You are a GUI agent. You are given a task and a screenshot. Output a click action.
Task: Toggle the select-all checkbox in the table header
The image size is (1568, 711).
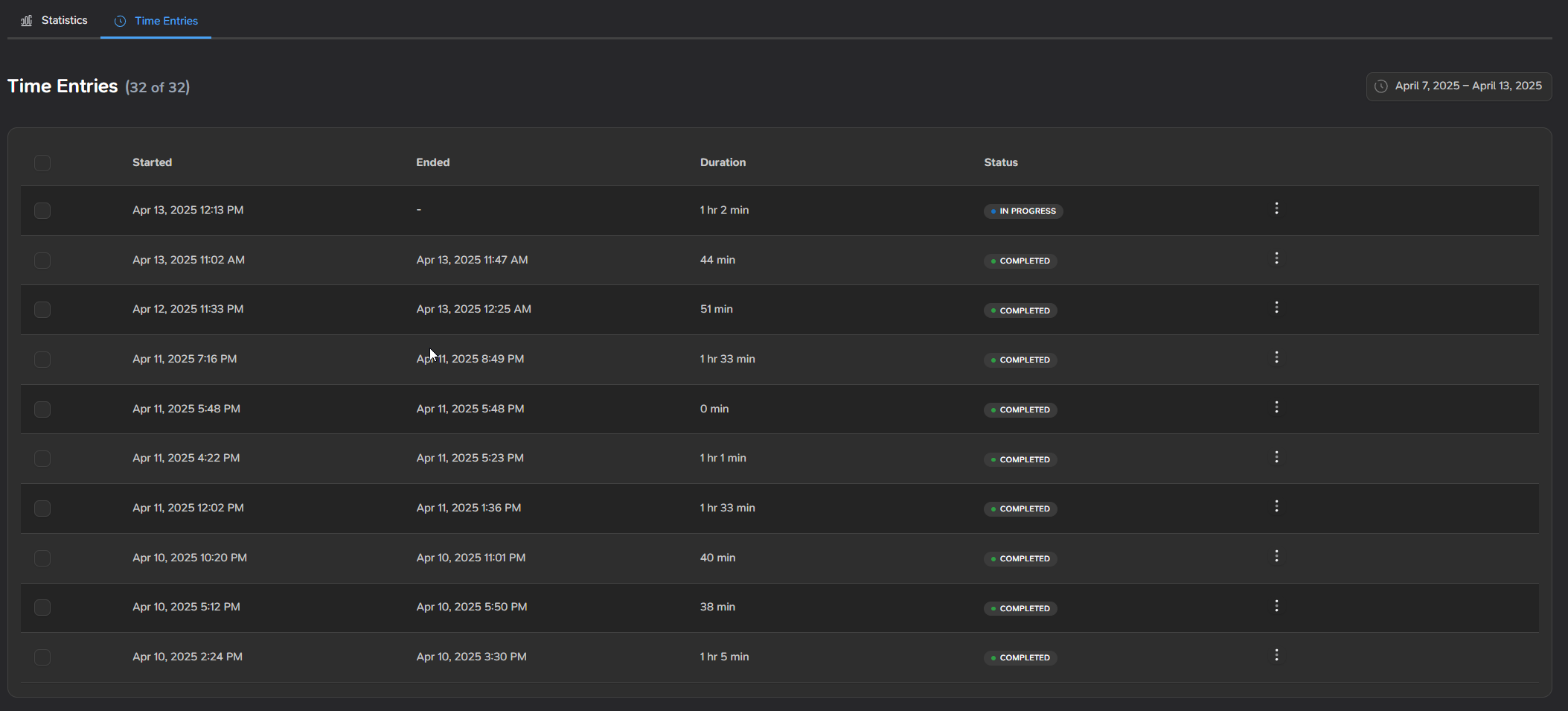(x=42, y=162)
